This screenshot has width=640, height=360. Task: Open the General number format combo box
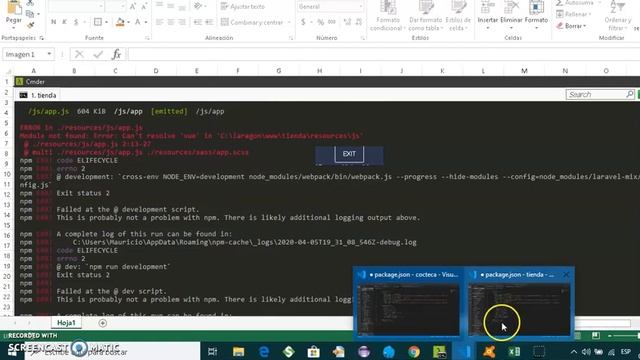click(330, 7)
